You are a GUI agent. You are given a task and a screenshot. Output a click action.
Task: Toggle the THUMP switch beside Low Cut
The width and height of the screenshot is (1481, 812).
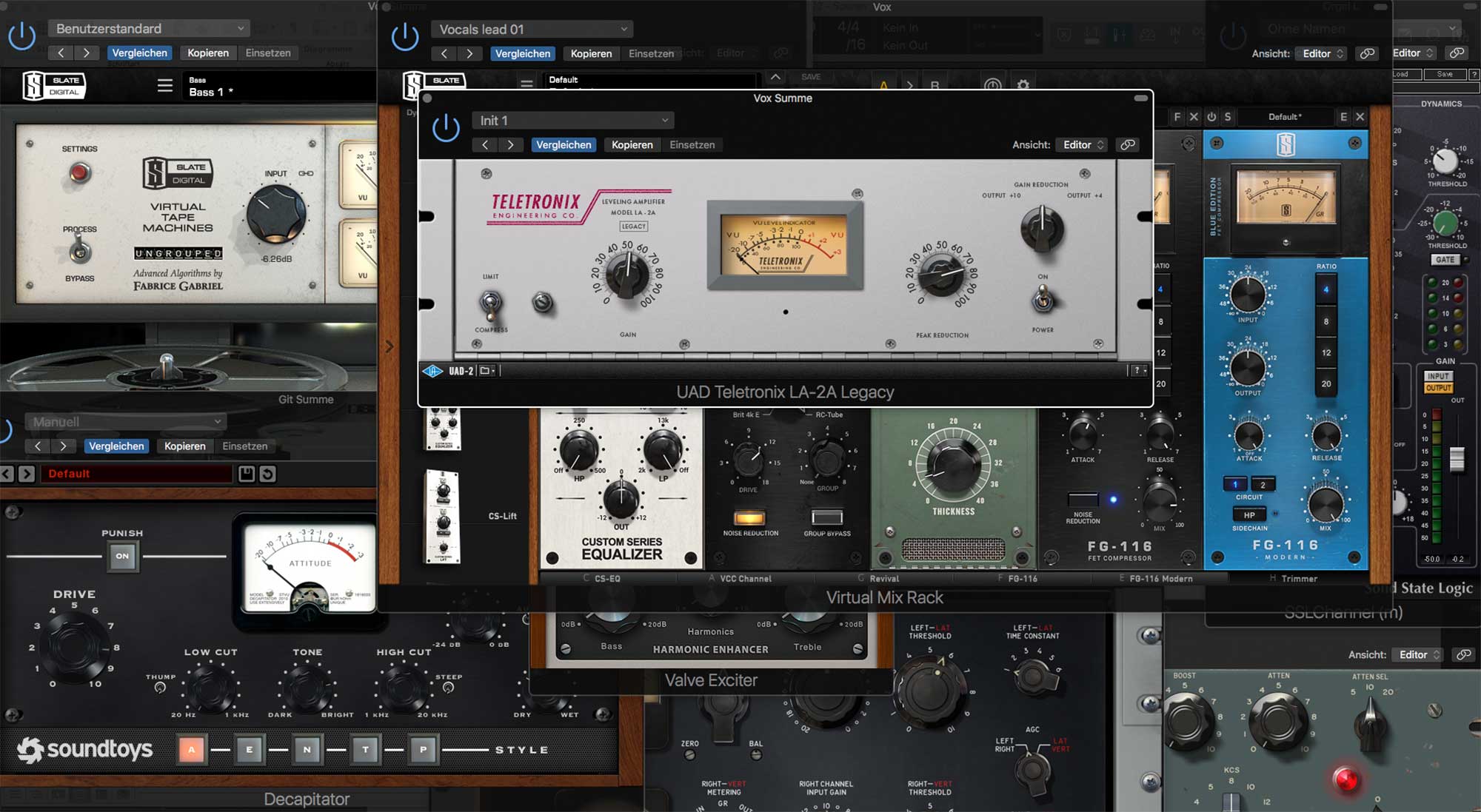(x=160, y=688)
